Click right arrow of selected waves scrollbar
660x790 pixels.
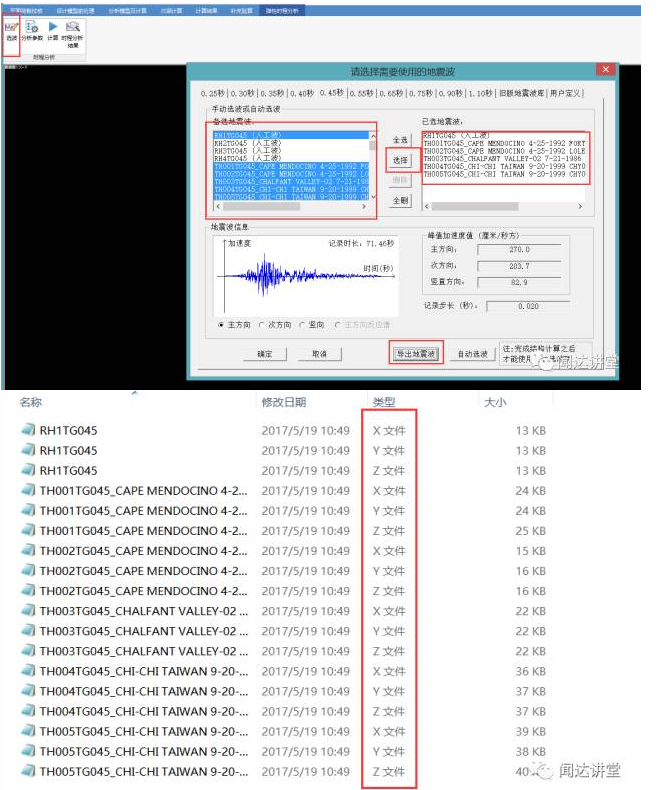580,206
